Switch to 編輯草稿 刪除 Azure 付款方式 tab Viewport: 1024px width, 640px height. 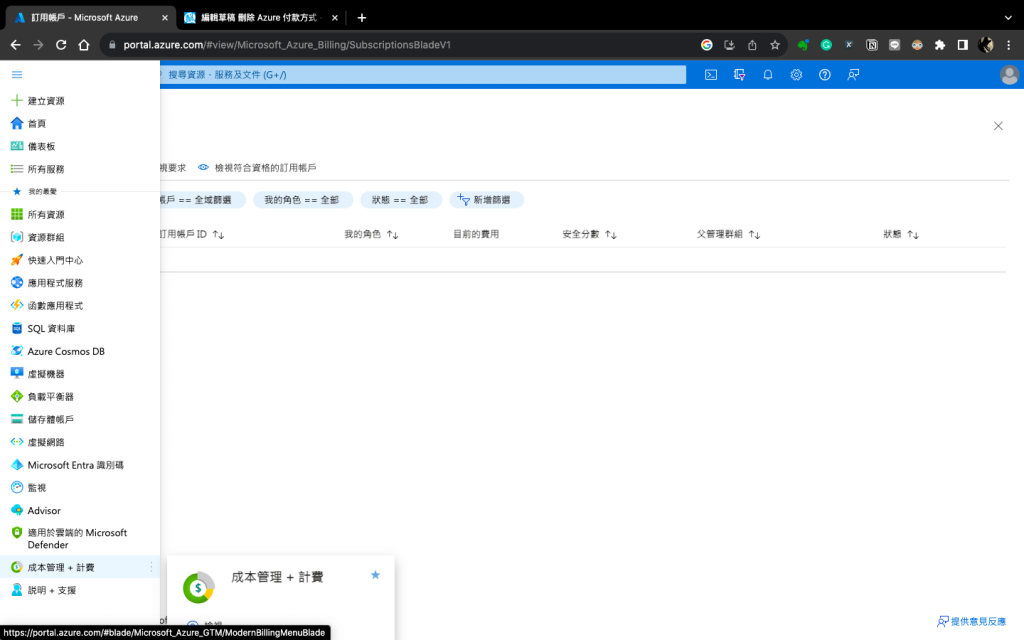[x=260, y=18]
